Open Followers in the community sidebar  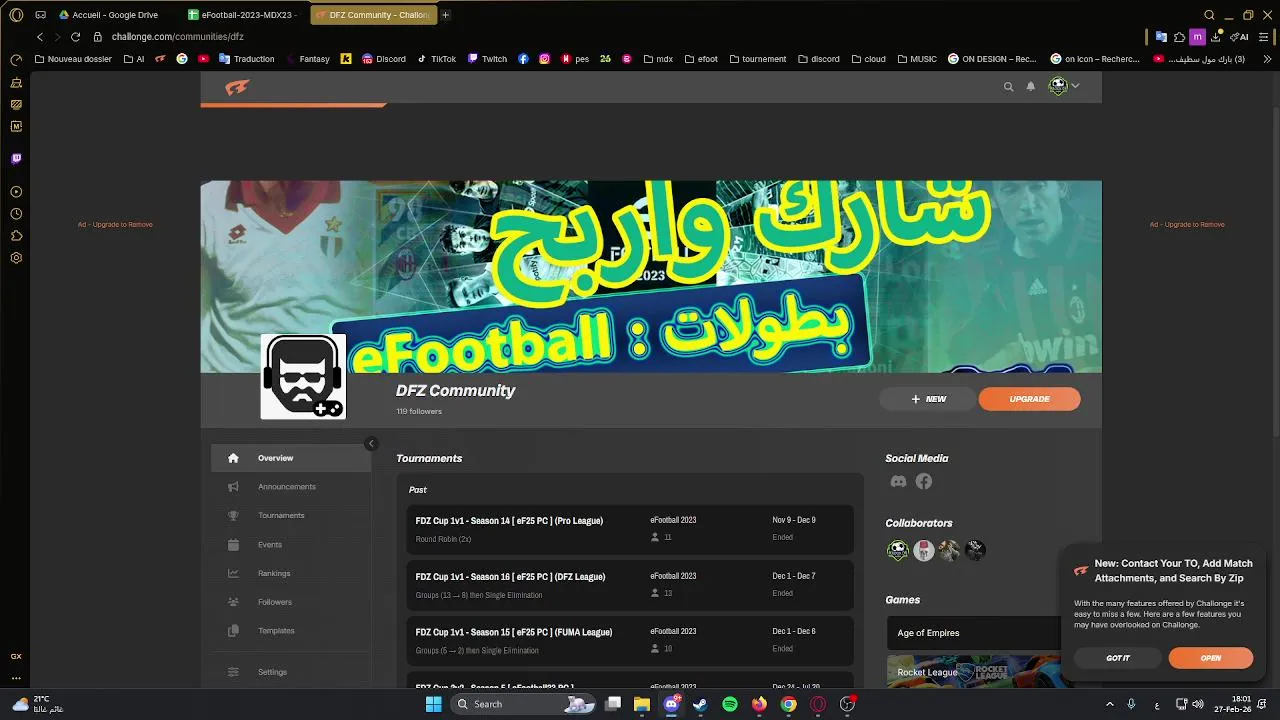tap(291, 602)
